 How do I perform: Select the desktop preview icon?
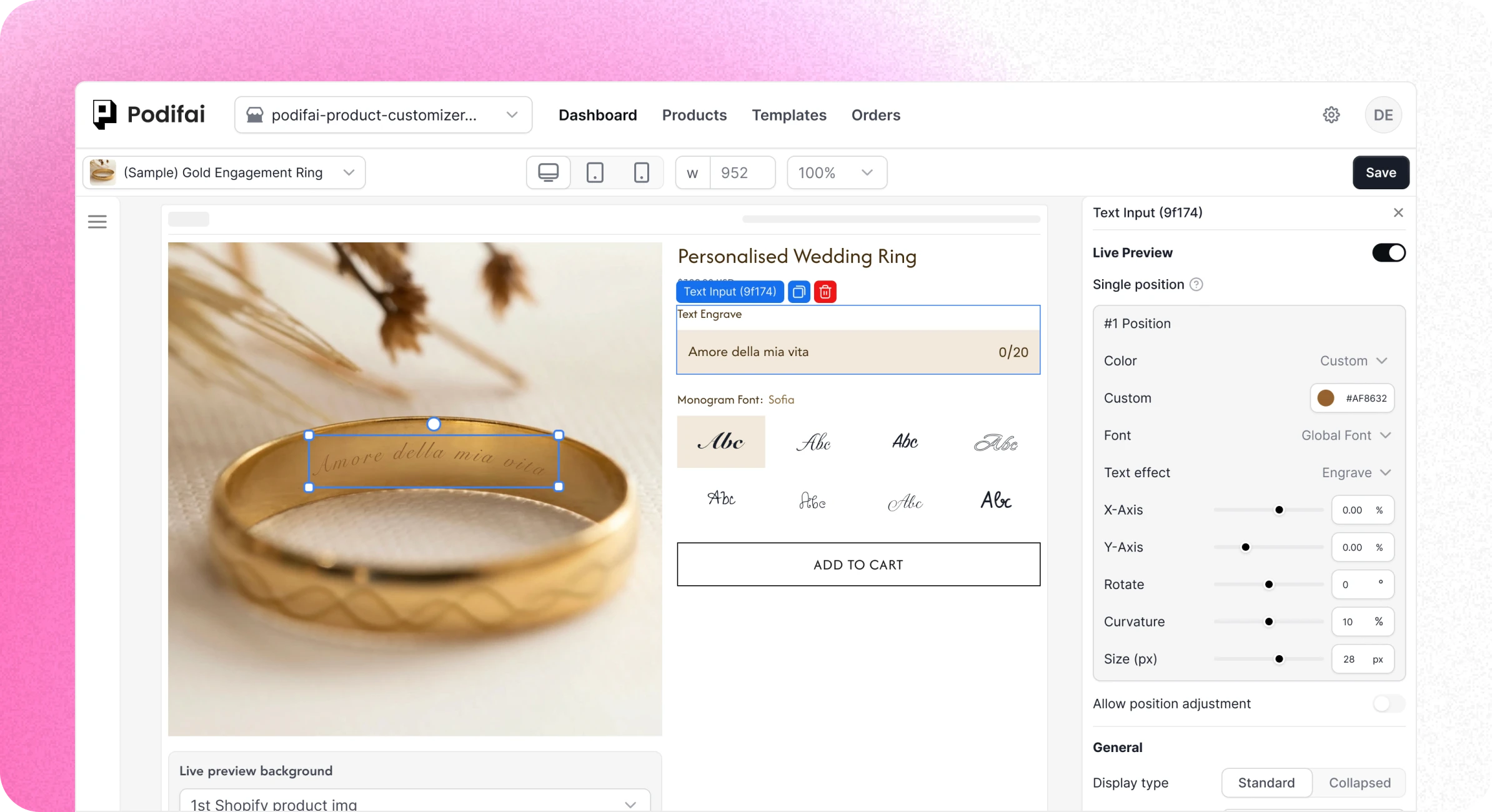[x=548, y=172]
